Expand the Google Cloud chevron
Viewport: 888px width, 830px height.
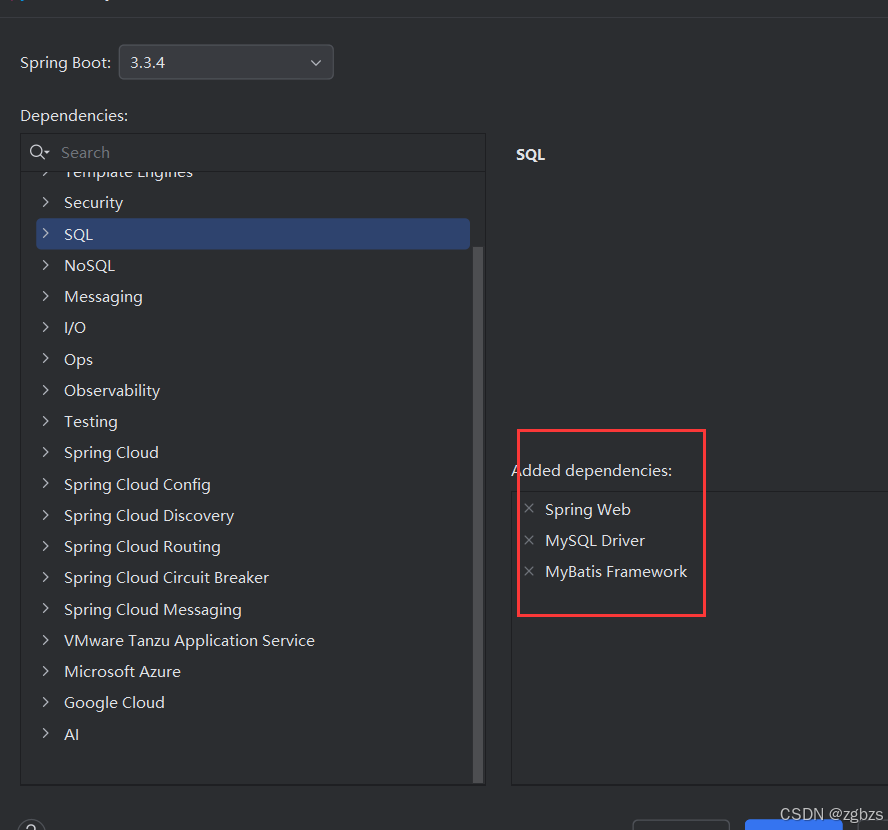[46, 703]
